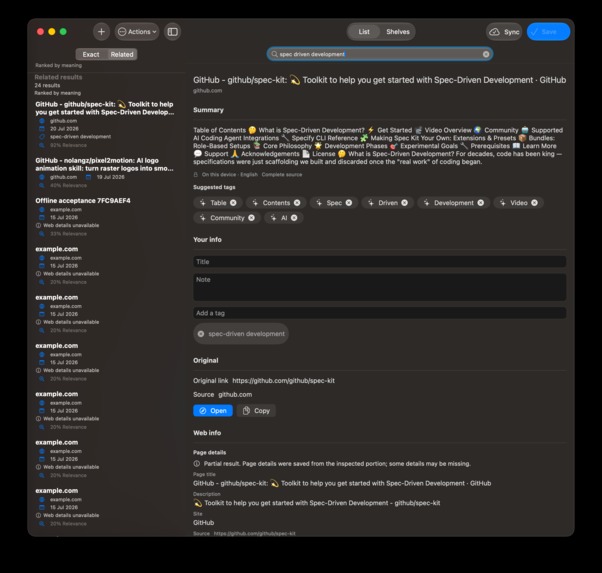Add a new item with the plus button
Screen dimensions: 602x573
point(101,32)
